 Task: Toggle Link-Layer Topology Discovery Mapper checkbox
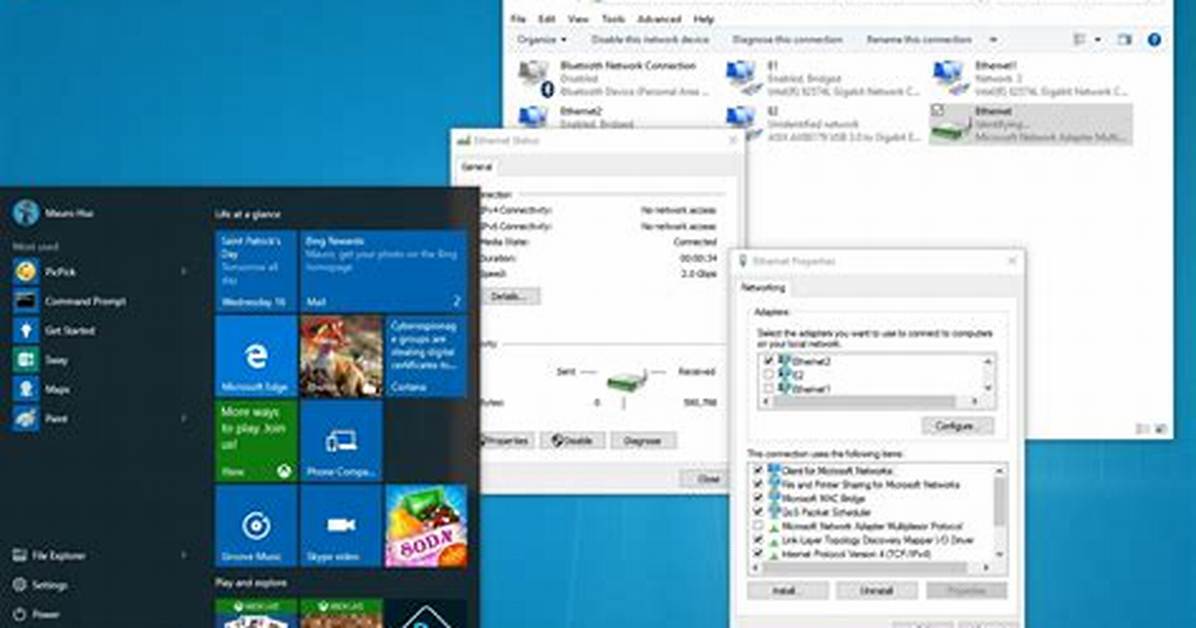tap(757, 539)
